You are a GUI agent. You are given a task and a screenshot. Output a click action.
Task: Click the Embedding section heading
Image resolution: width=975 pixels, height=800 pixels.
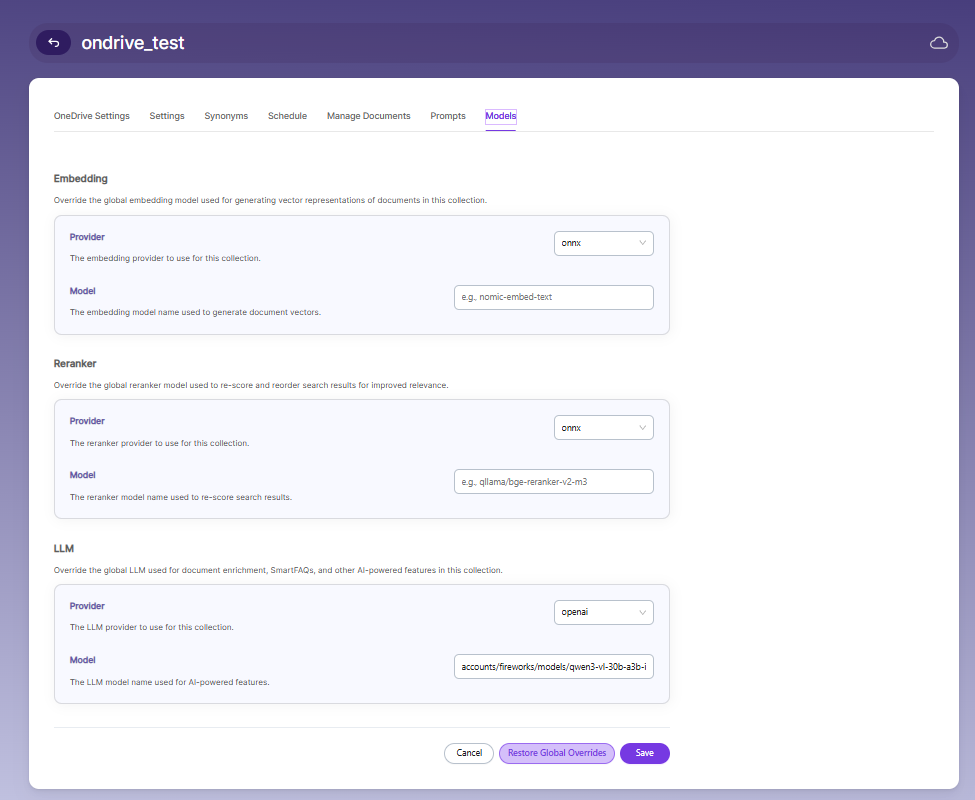80,178
